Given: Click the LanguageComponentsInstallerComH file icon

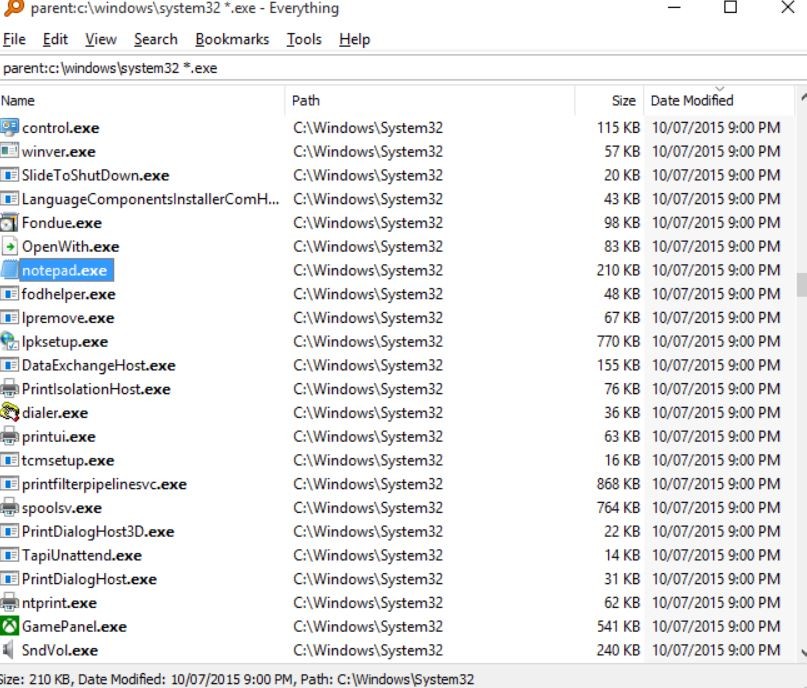Looking at the screenshot, I should pyautogui.click(x=9, y=199).
